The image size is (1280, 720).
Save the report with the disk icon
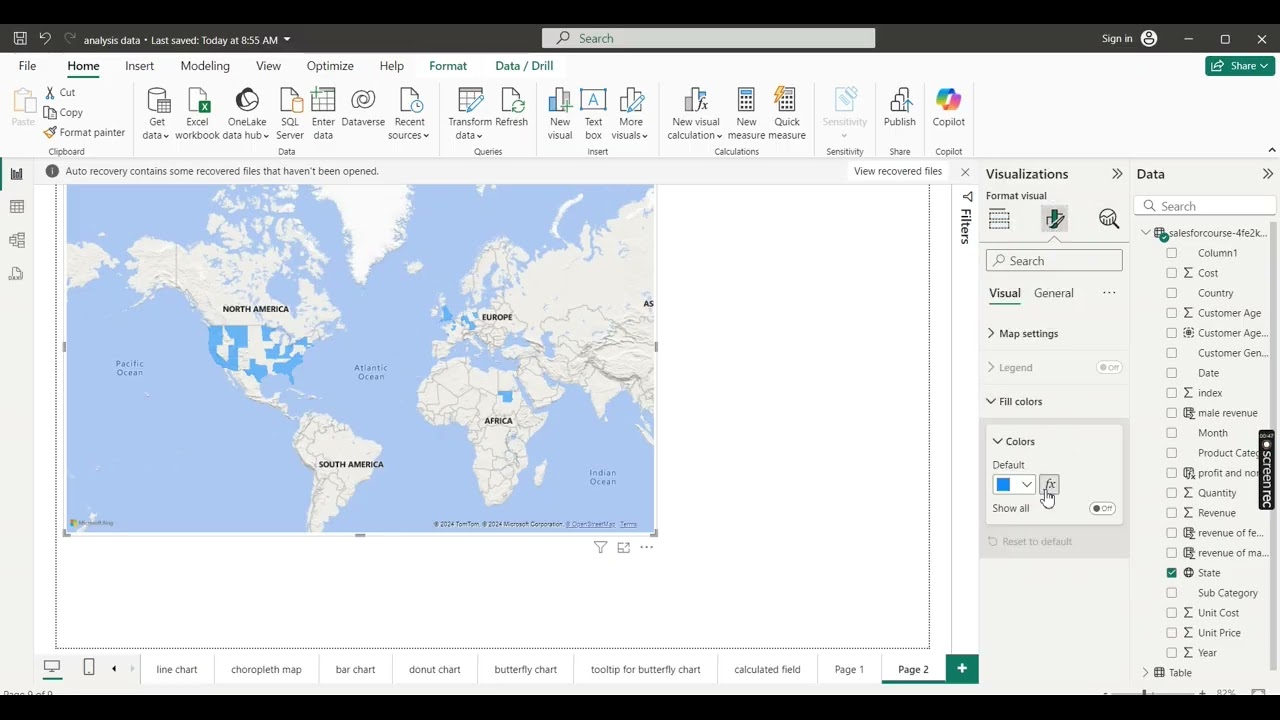click(x=20, y=39)
